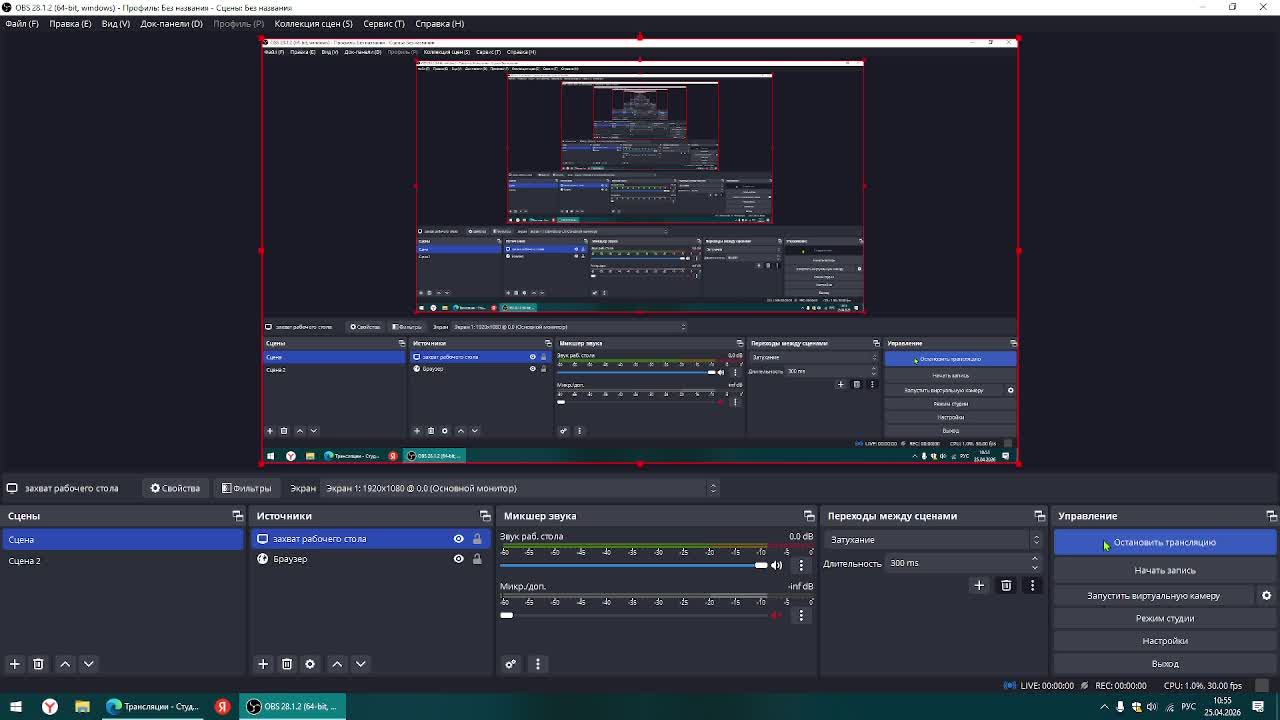1280x720 pixels.
Task: Click the Остановить трансляцию button
Action: click(1165, 542)
